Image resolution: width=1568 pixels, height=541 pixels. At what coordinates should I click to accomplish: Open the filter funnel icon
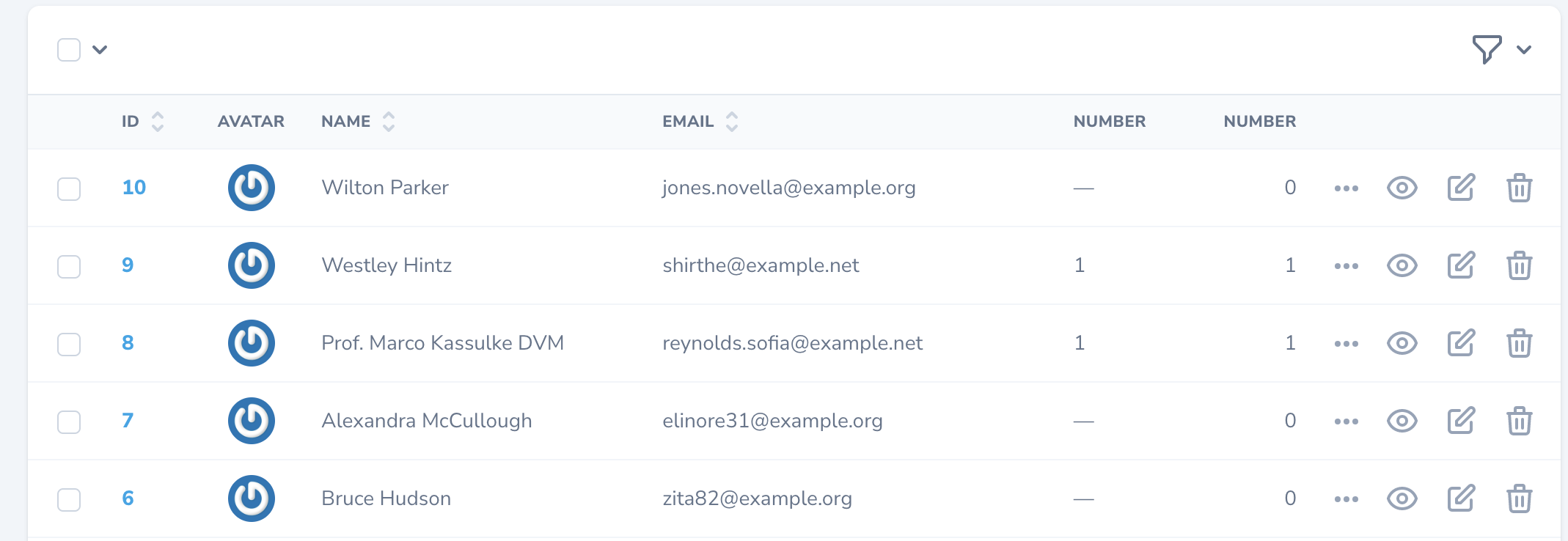[x=1487, y=49]
